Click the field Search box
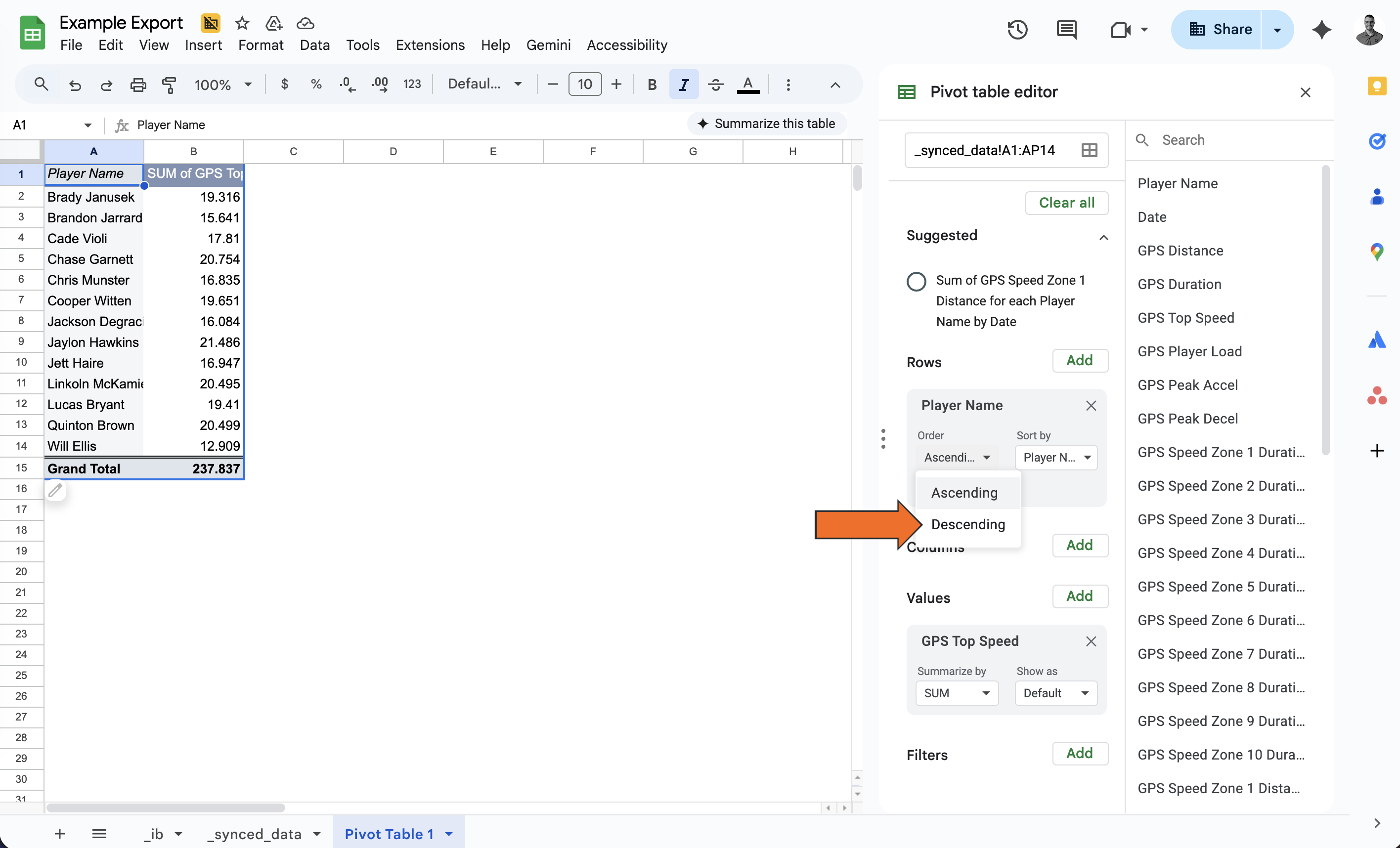This screenshot has height=848, width=1400. click(1229, 140)
